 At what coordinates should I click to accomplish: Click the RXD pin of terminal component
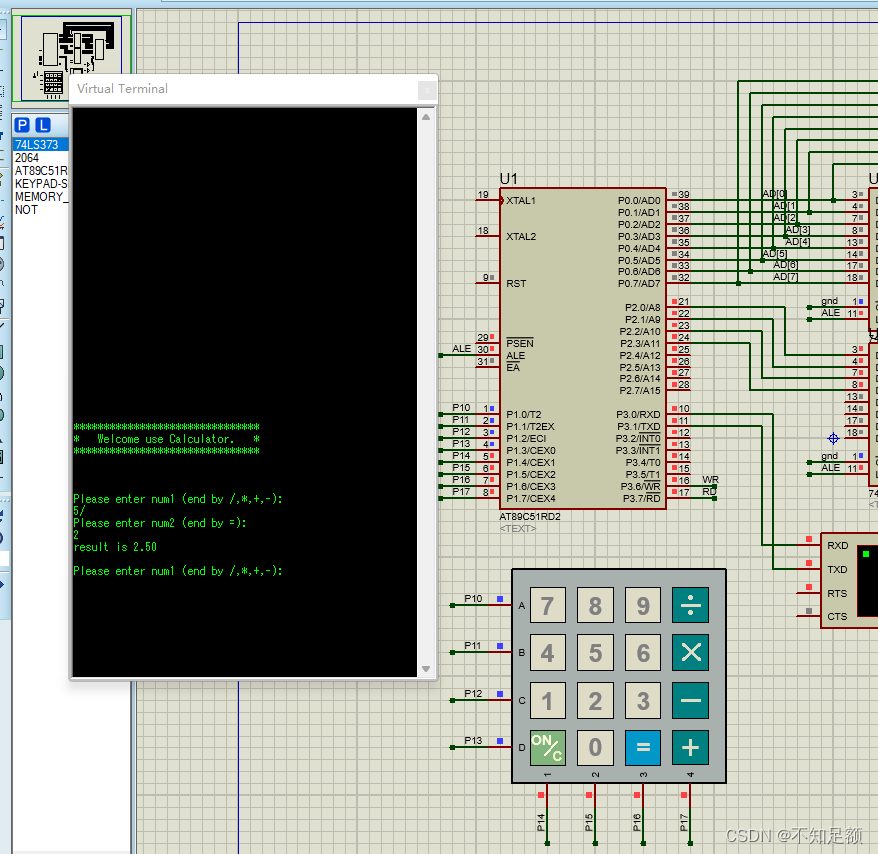click(x=838, y=545)
